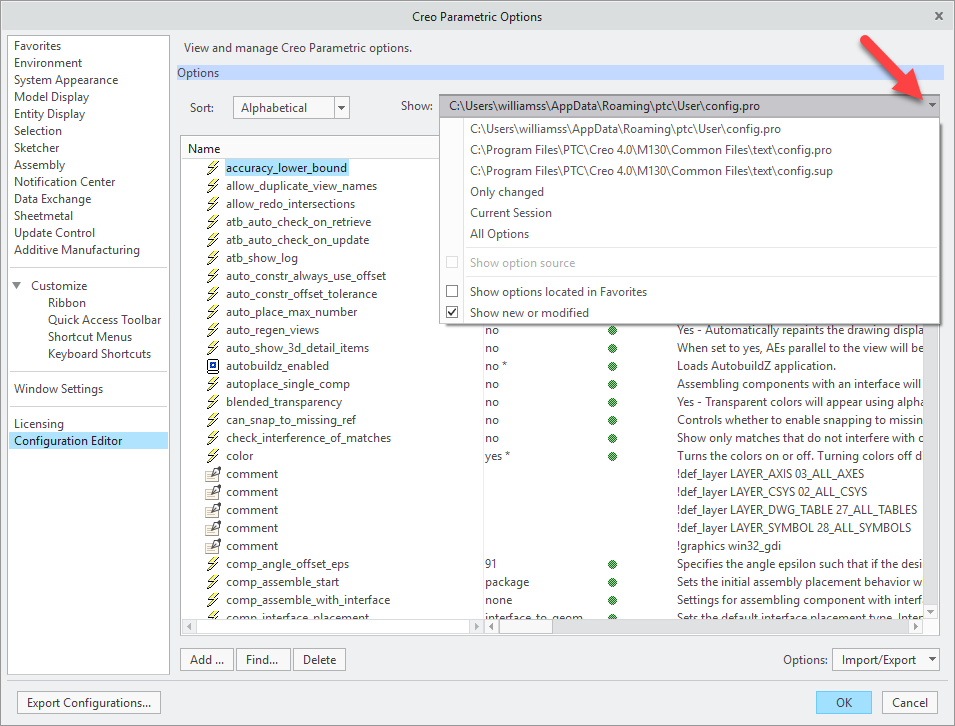Click the lightning icon beside accuracy_lower_bound

pos(212,168)
